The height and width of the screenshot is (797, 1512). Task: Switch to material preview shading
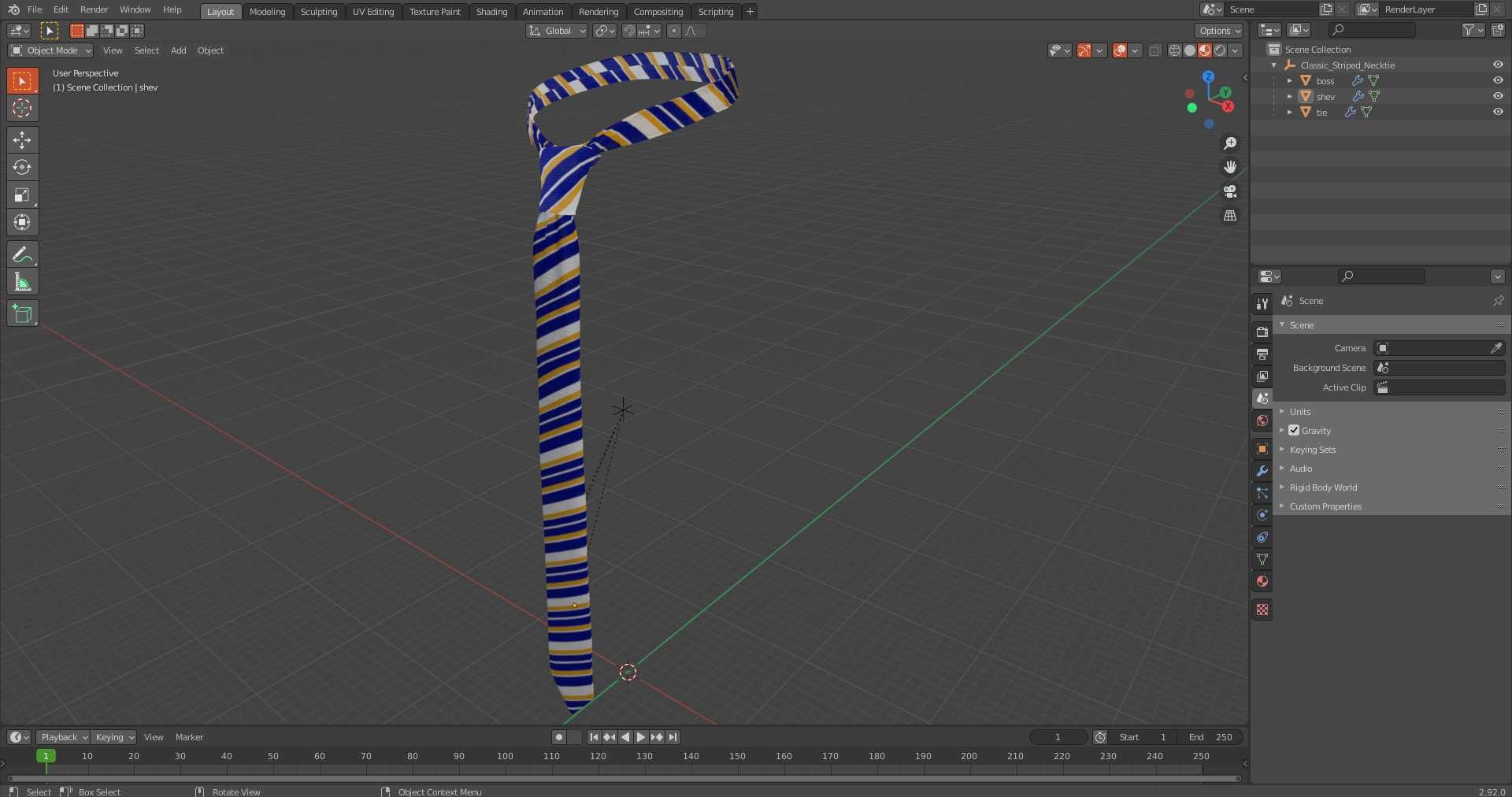coord(1205,50)
